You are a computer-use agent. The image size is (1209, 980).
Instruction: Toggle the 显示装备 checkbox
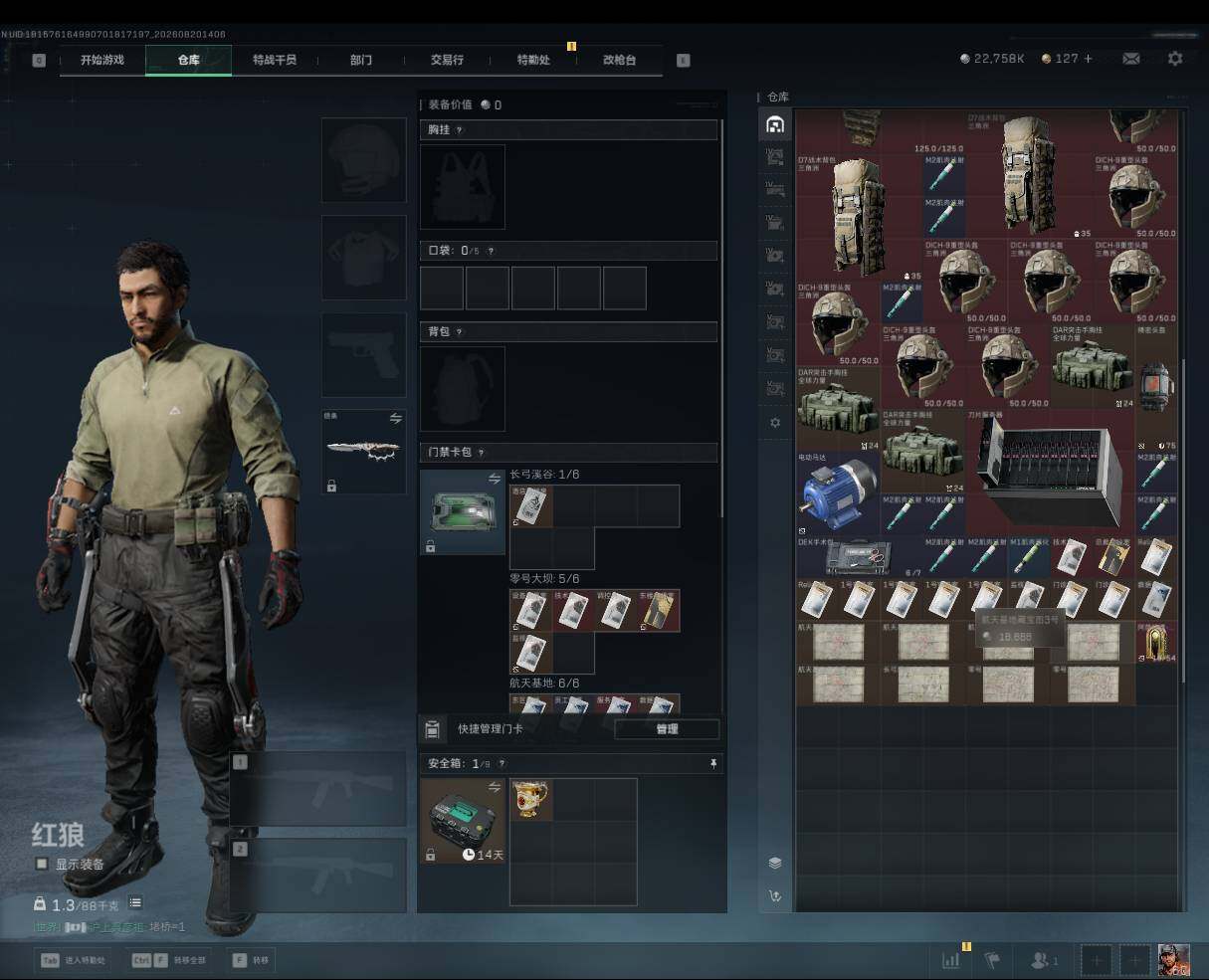pos(41,865)
